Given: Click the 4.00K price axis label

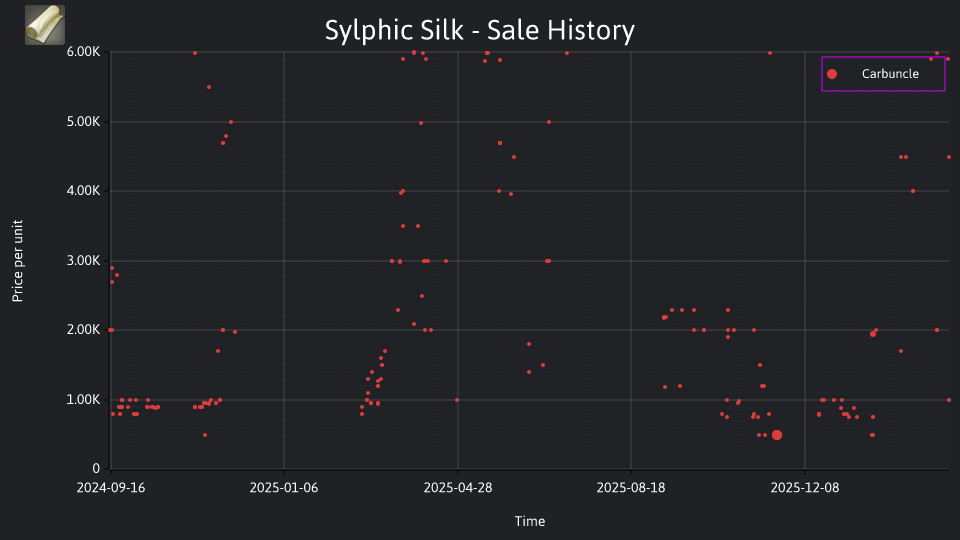Looking at the screenshot, I should click(x=83, y=191).
